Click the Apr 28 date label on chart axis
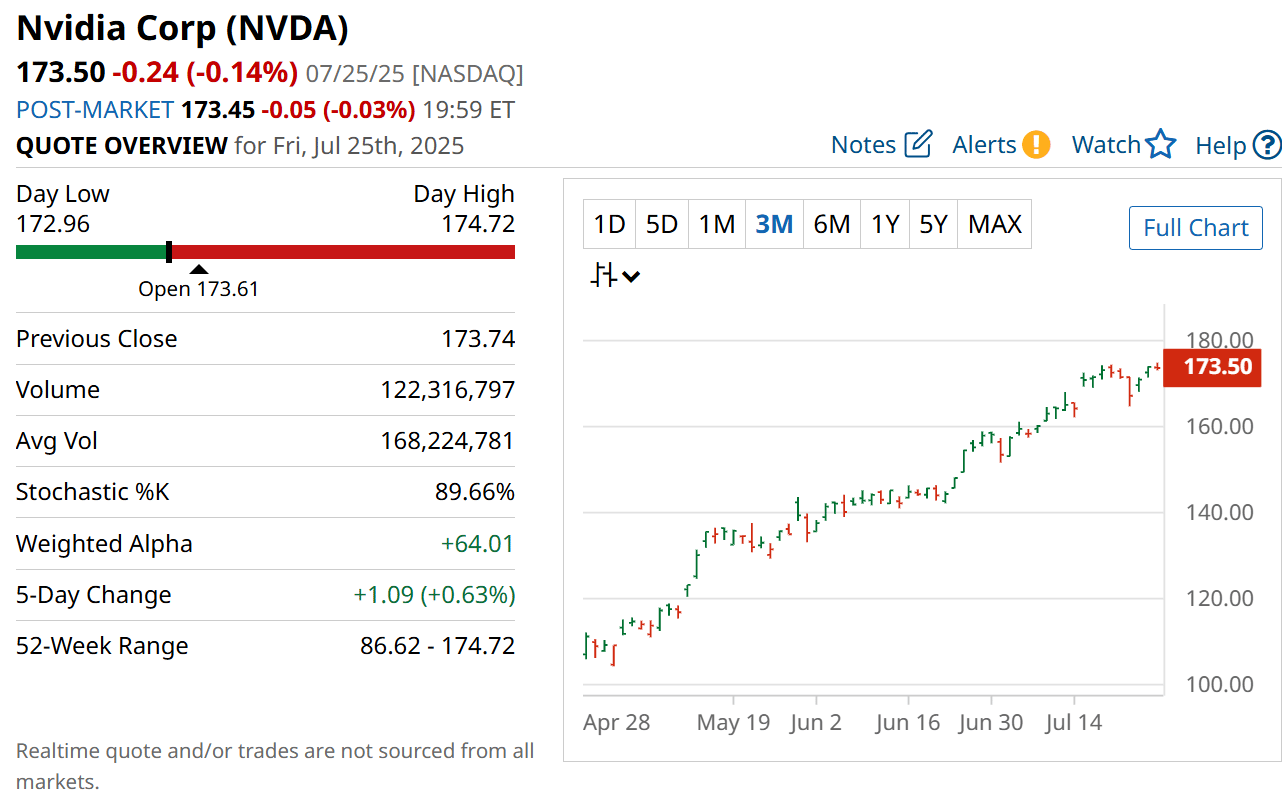The image size is (1288, 804). click(x=617, y=722)
